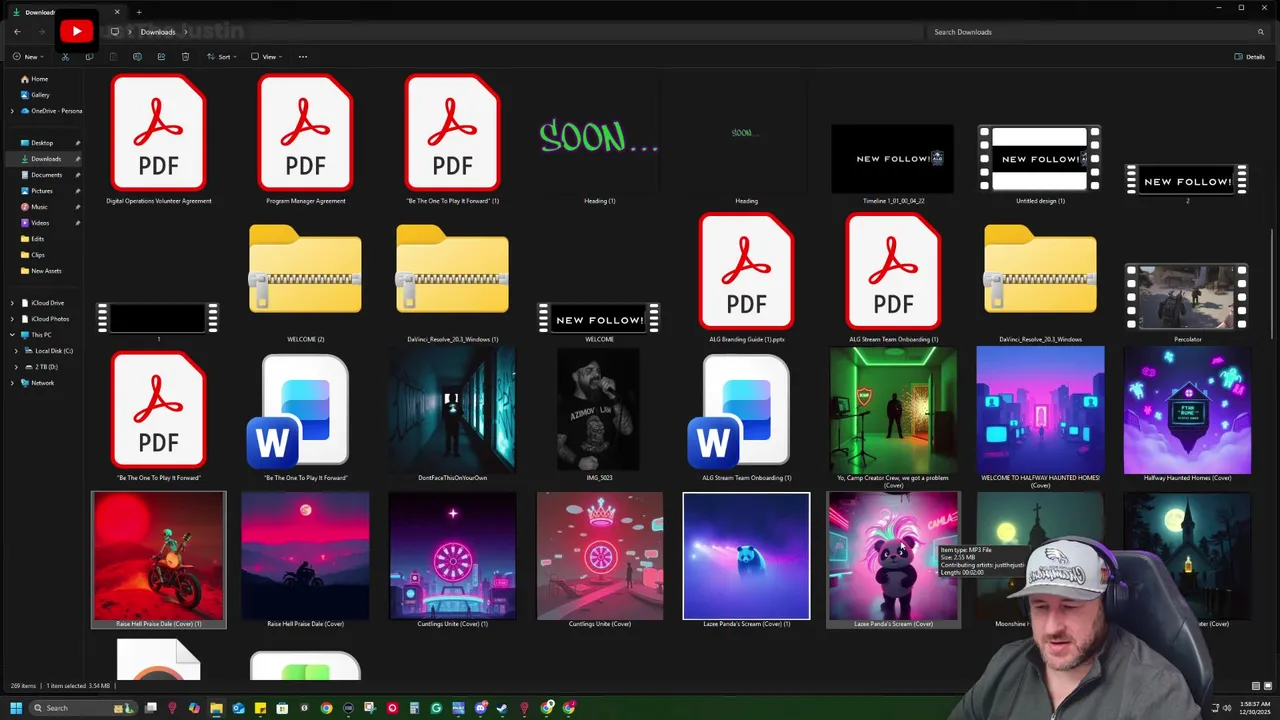
Task: Open the Edits folder in sidebar
Action: 37,239
